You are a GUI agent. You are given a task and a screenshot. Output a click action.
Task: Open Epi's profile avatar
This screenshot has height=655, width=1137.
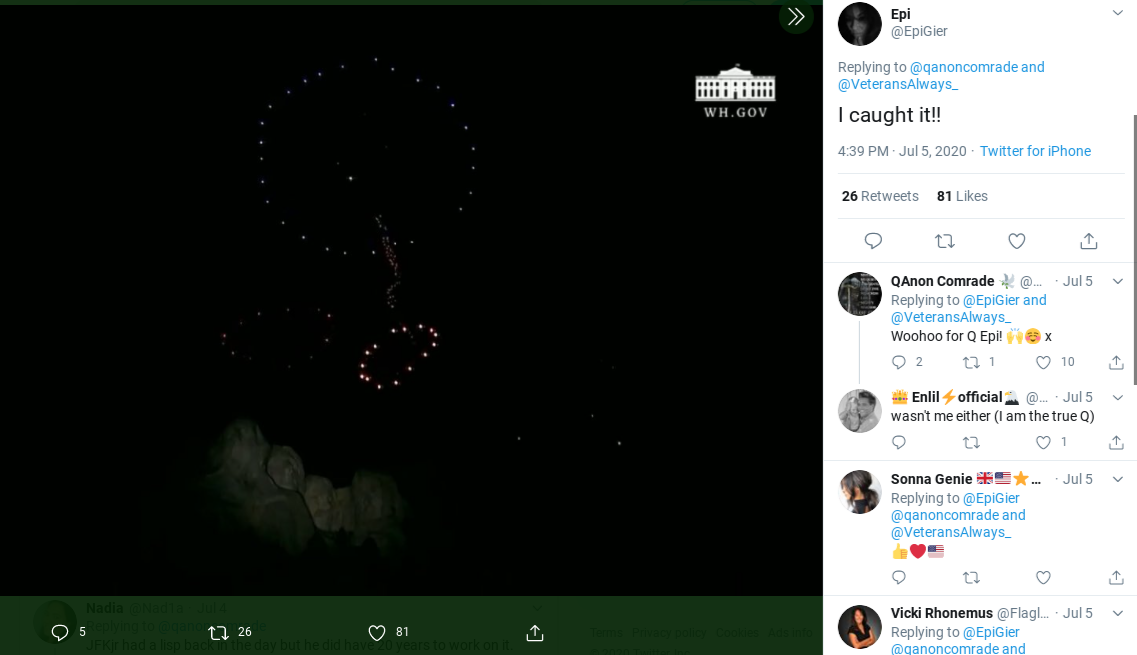tap(860, 24)
